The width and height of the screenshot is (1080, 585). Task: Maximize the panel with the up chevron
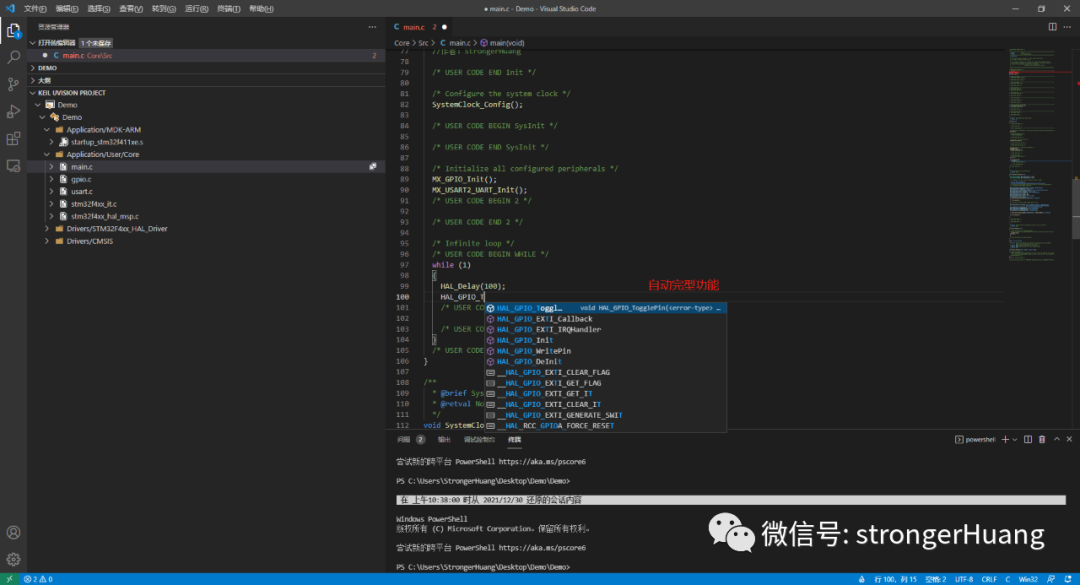[1057, 439]
